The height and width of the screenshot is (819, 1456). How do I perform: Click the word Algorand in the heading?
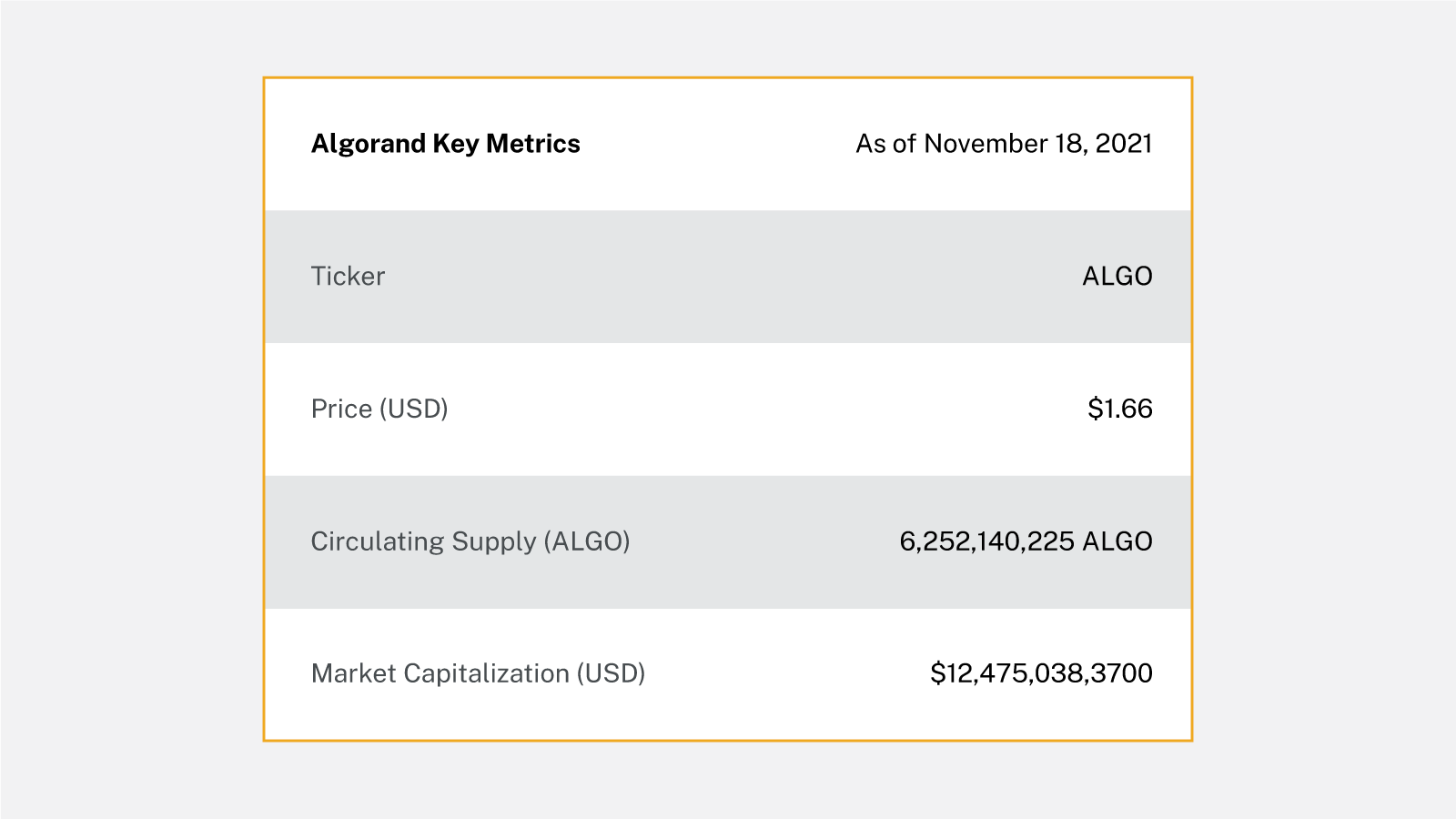point(369,144)
